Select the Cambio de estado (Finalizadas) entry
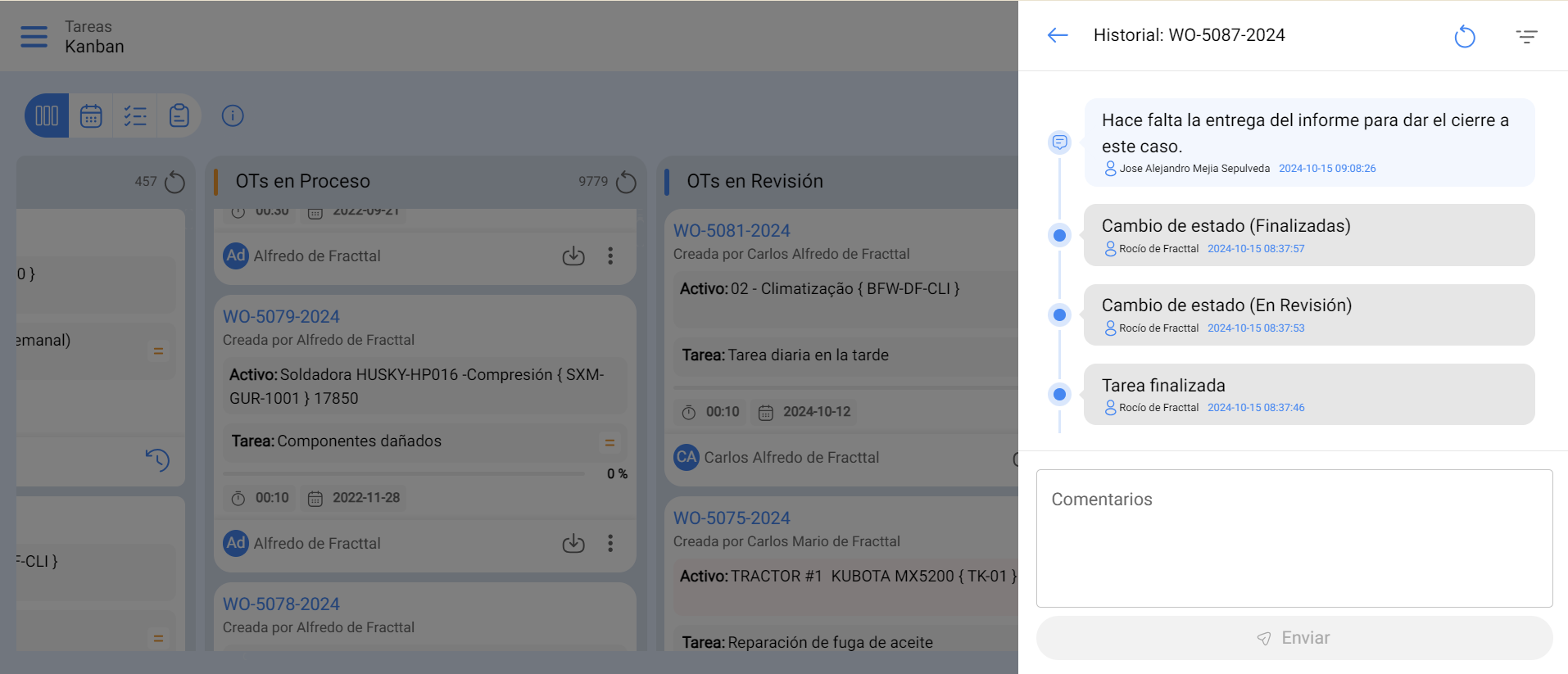This screenshot has height=674, width=1568. pos(1308,235)
